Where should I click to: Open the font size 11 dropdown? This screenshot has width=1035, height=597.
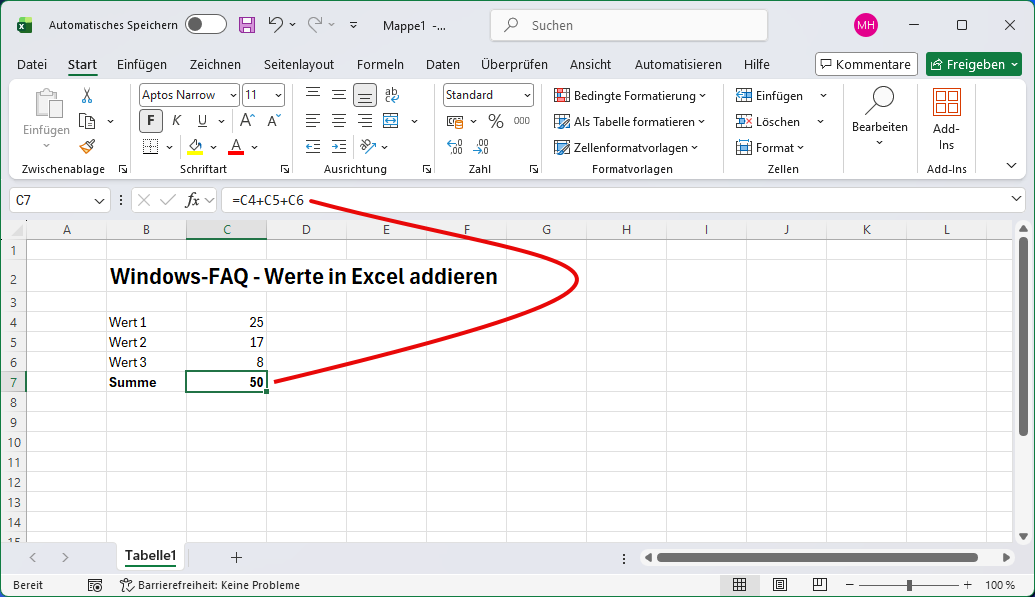tap(278, 96)
